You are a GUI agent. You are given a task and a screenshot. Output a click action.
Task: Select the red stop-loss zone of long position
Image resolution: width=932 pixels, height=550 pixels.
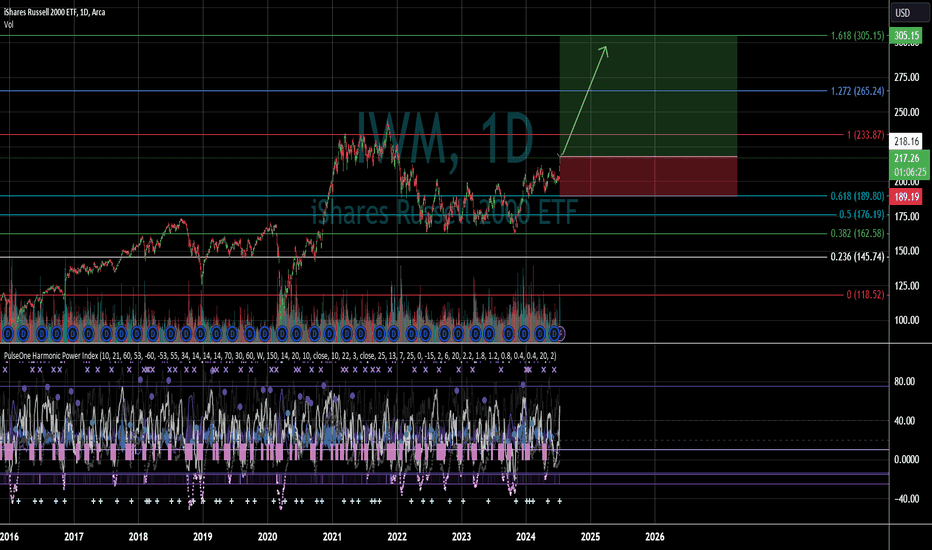(648, 177)
